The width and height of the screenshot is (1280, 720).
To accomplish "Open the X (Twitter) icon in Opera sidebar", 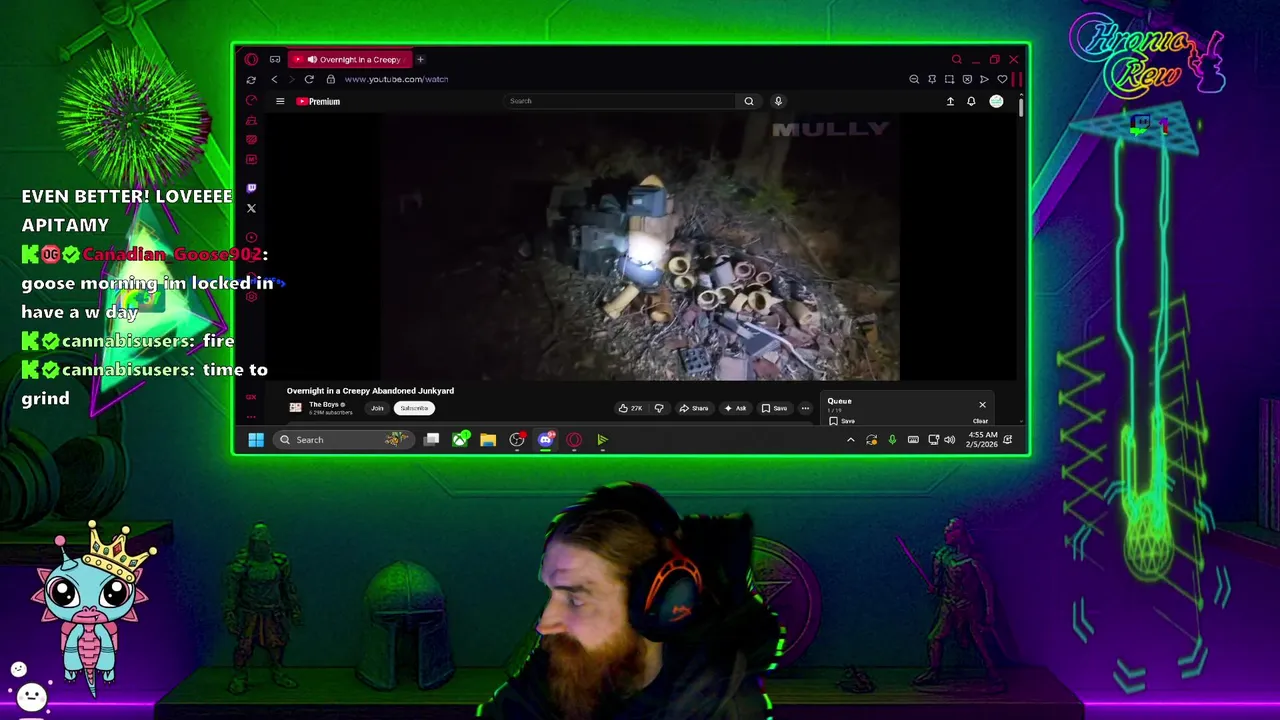I will [x=251, y=208].
